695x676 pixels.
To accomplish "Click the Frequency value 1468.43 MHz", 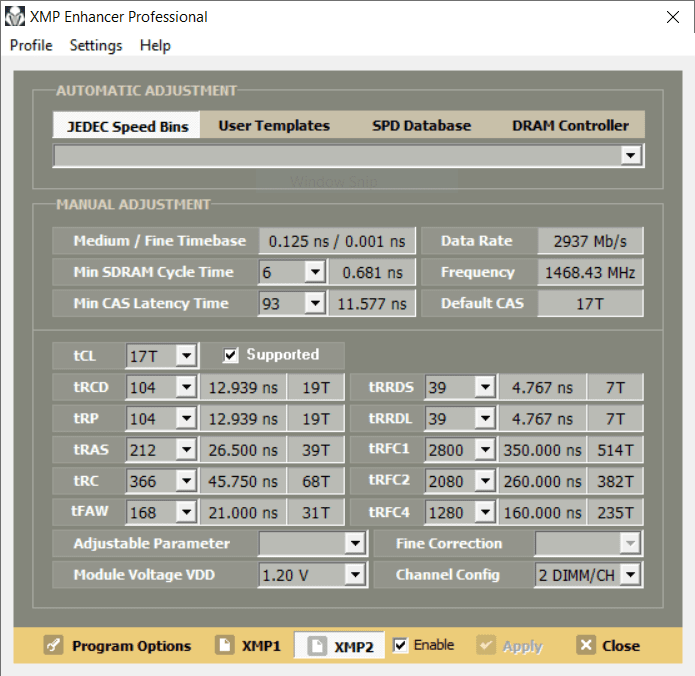I will tap(590, 272).
